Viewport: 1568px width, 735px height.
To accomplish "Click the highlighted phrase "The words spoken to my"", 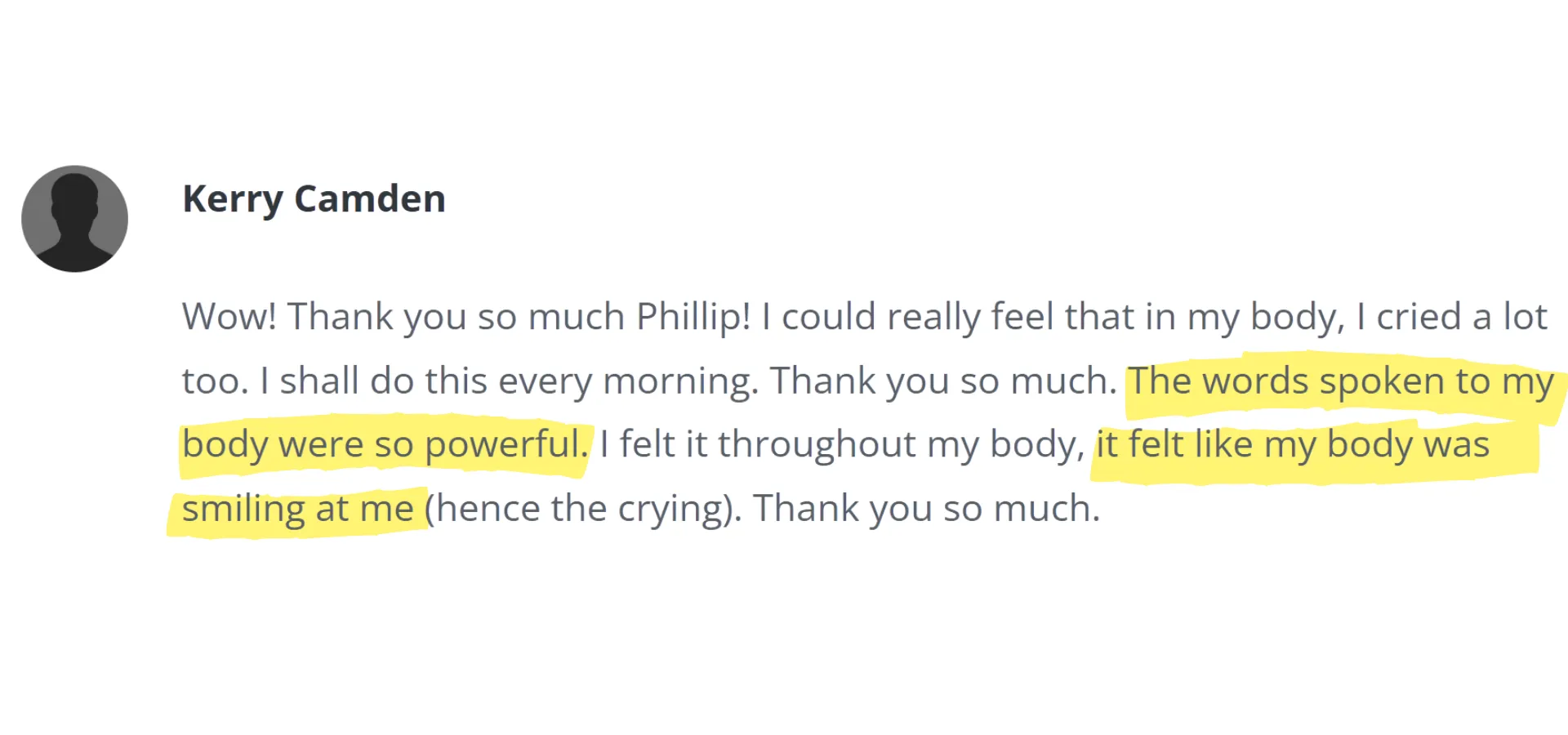I will 1341,381.
